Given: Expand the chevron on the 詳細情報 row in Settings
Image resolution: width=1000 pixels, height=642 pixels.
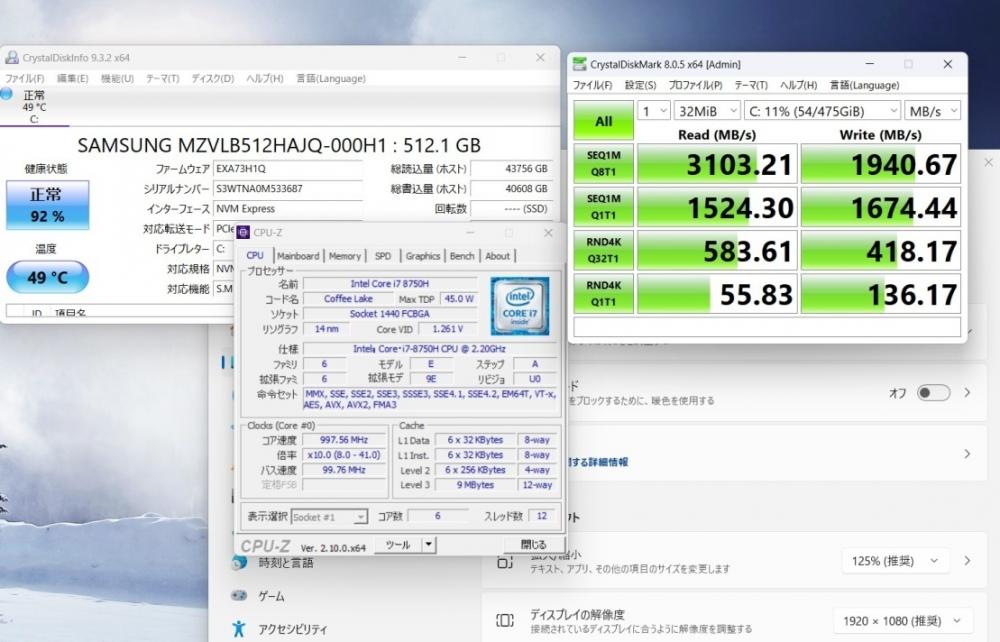Looking at the screenshot, I should tap(967, 454).
